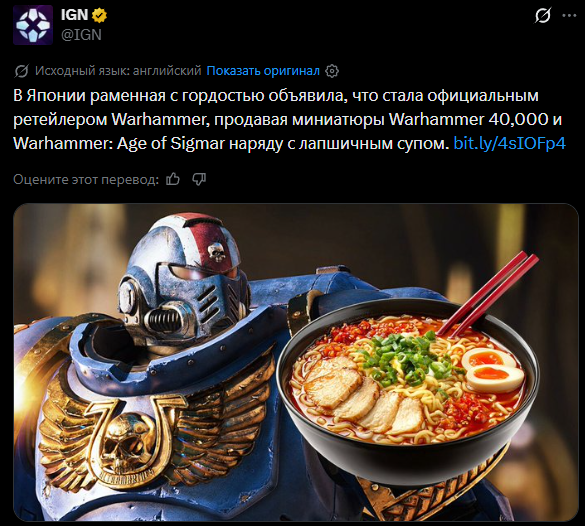Click the gold verified badge next to IGN

(100, 15)
